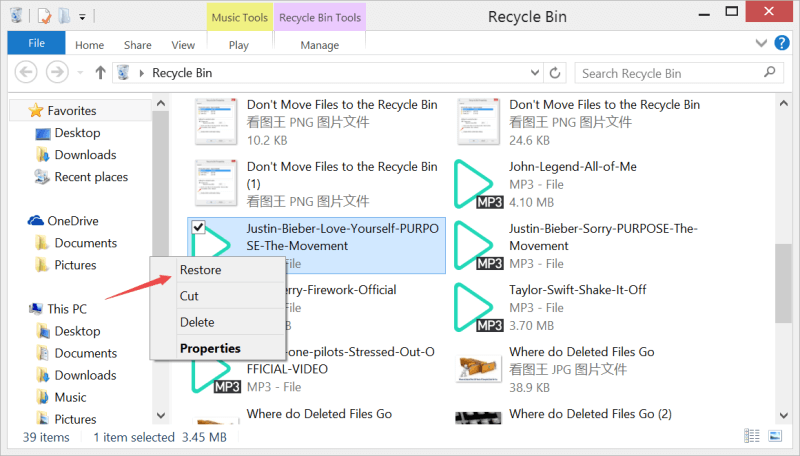800x456 pixels.
Task: Choose Properties from the context menu
Action: tap(218, 348)
